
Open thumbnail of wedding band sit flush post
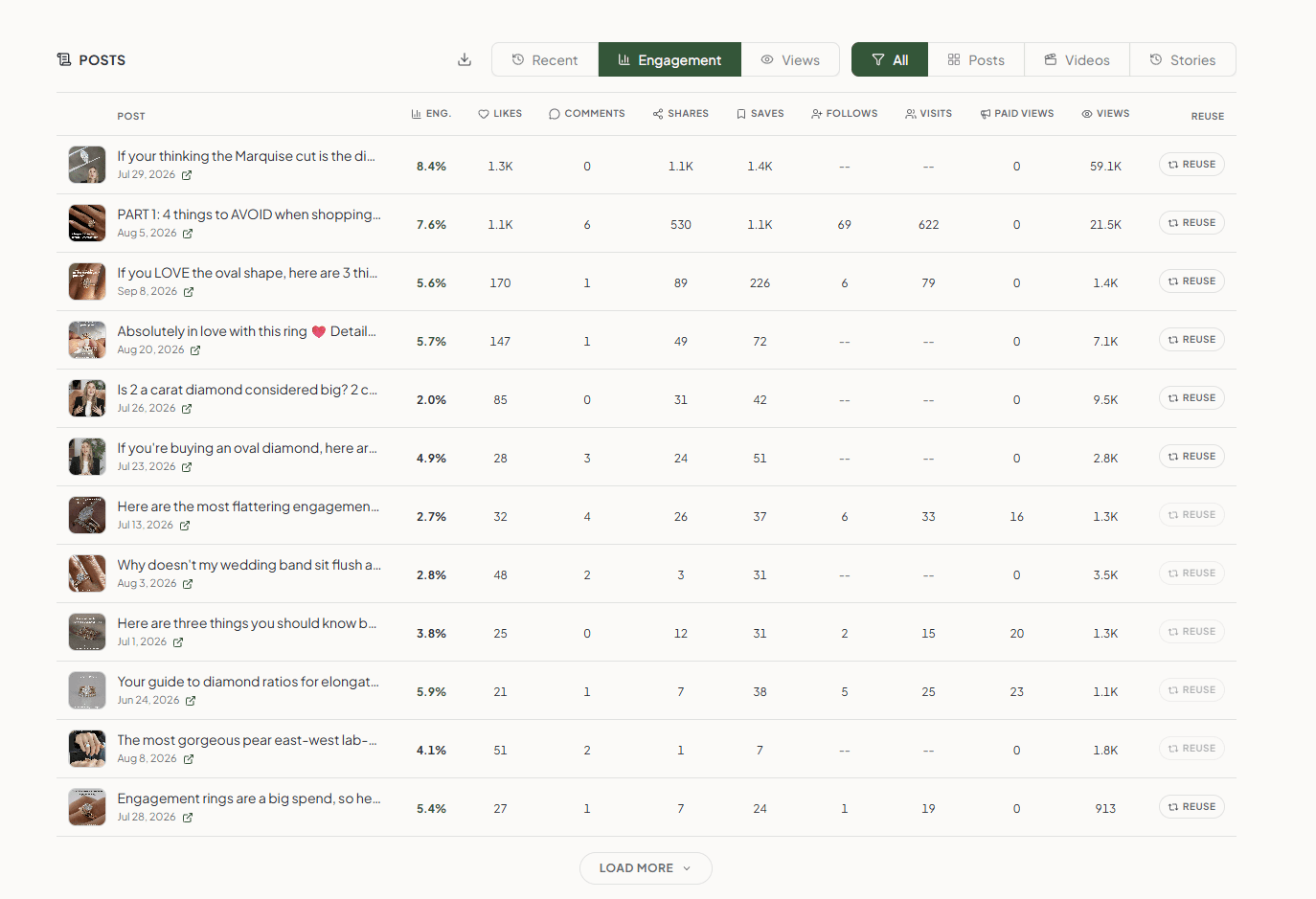coord(87,573)
